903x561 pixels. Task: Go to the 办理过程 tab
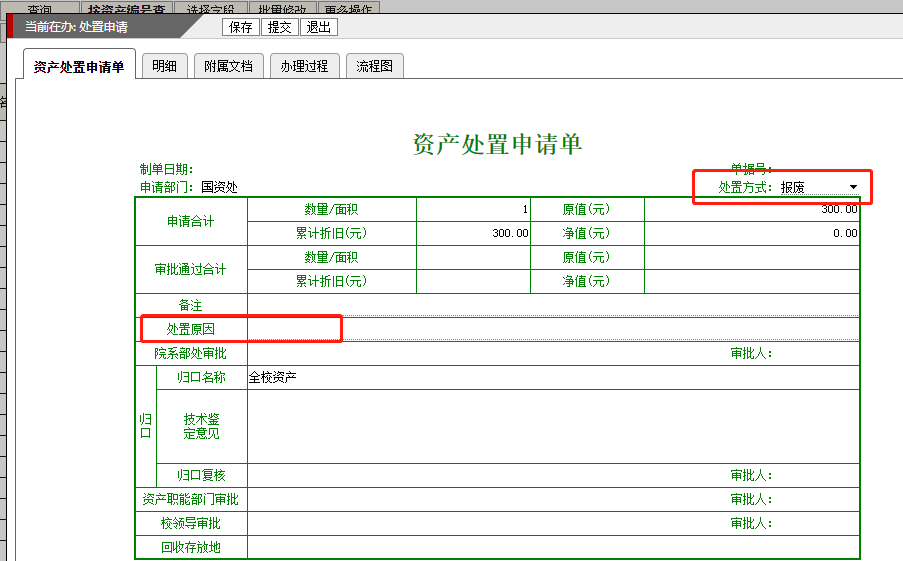coord(304,67)
